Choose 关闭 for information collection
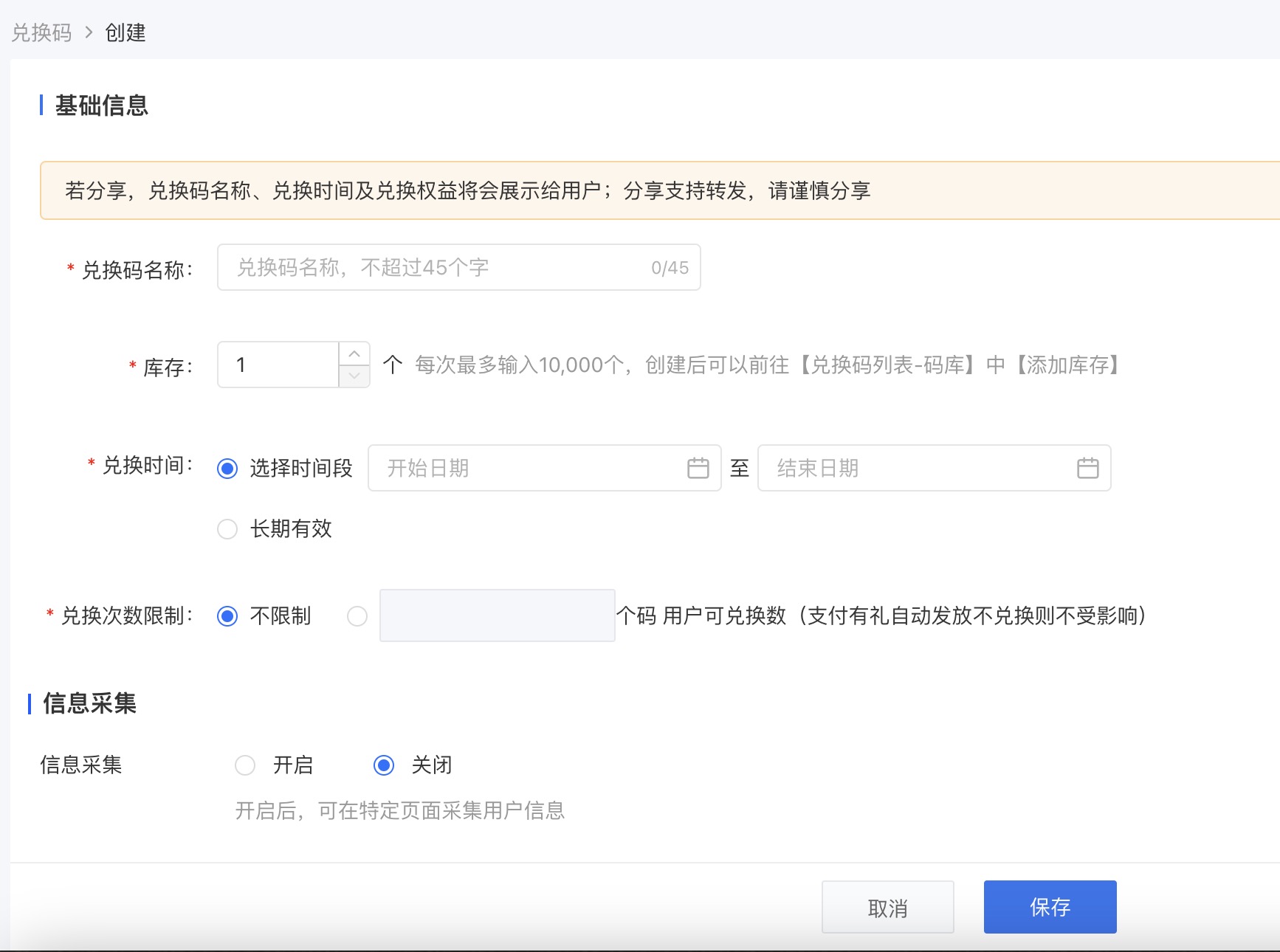This screenshot has height=952, width=1280. pos(384,765)
